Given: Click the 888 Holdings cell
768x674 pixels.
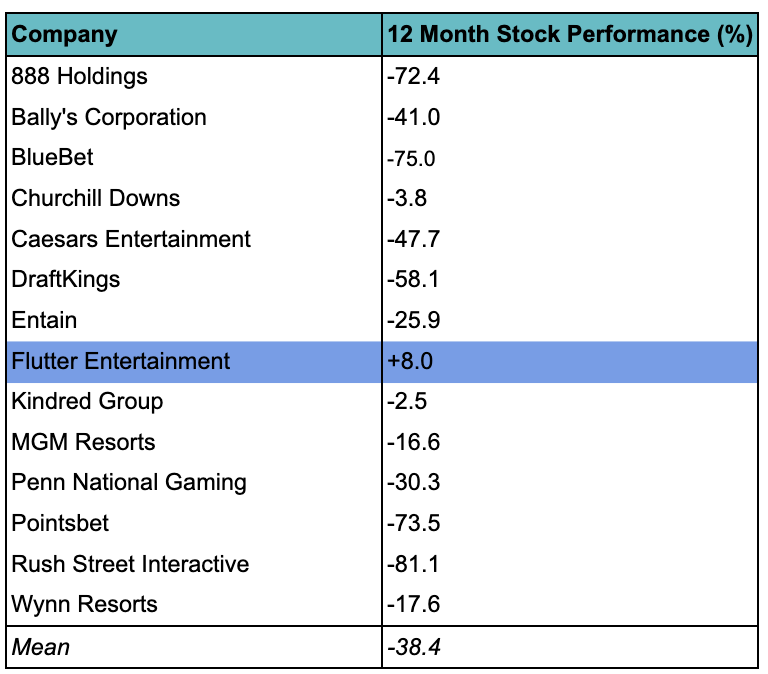Looking at the screenshot, I should [79, 76].
